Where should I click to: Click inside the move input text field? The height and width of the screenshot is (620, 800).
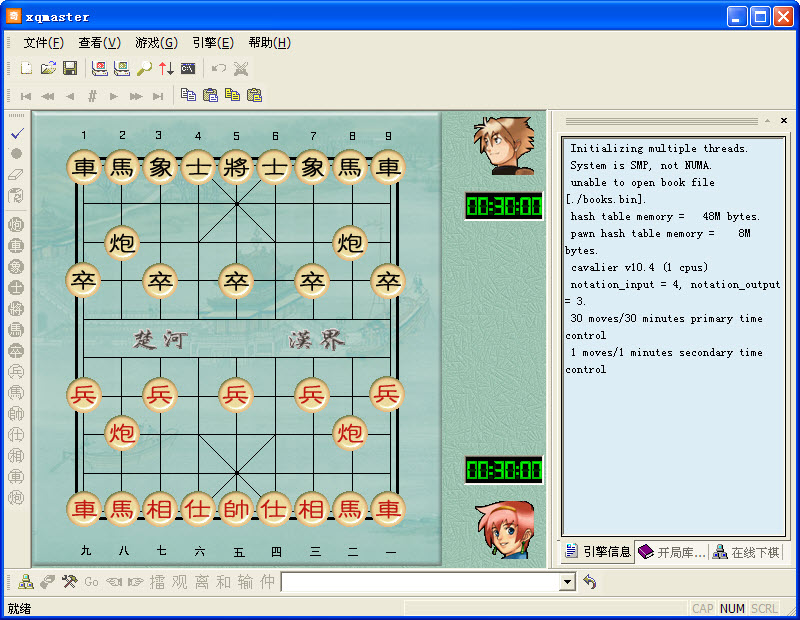421,582
